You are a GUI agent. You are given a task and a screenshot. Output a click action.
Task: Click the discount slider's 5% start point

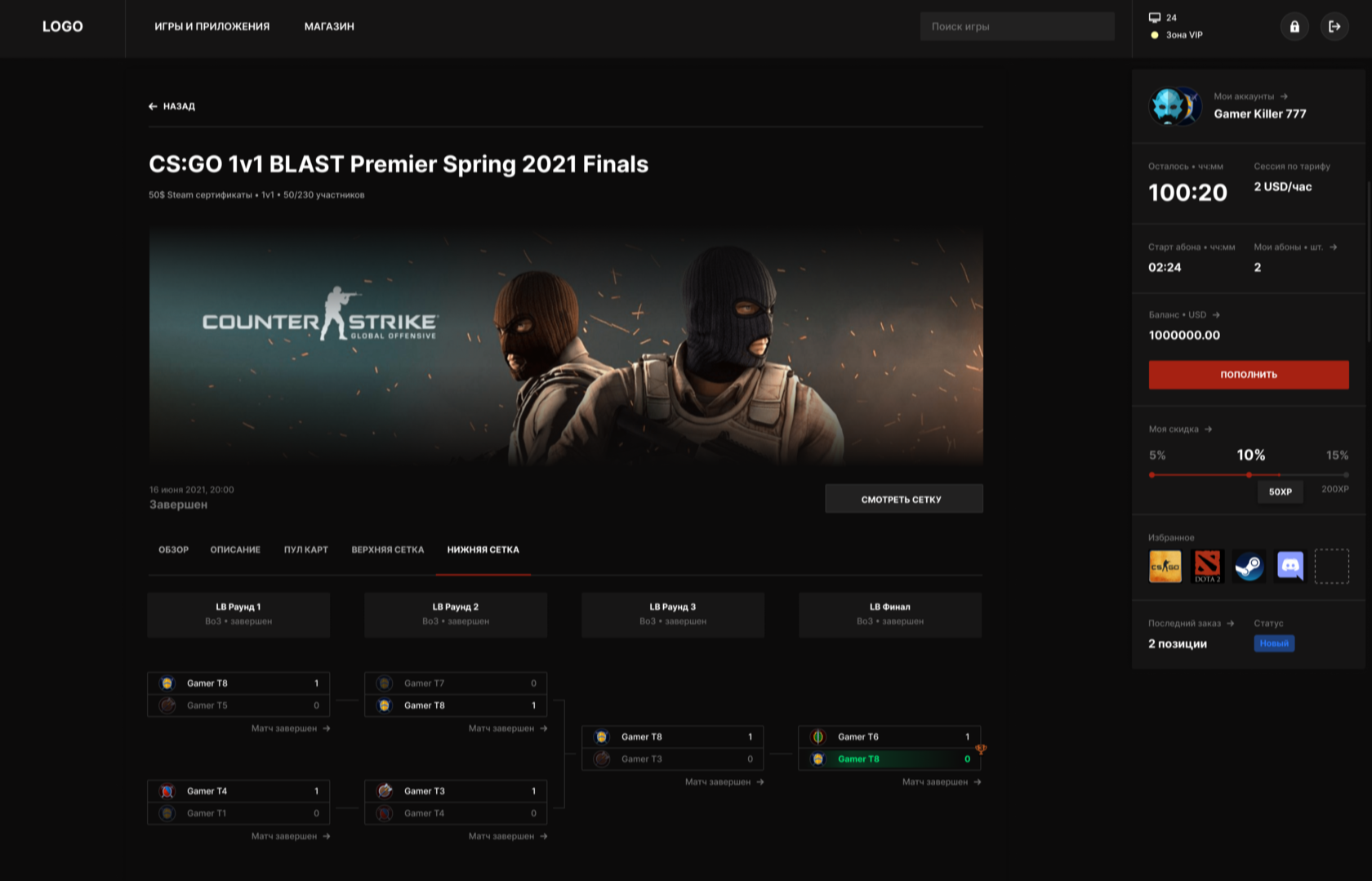(x=1151, y=474)
